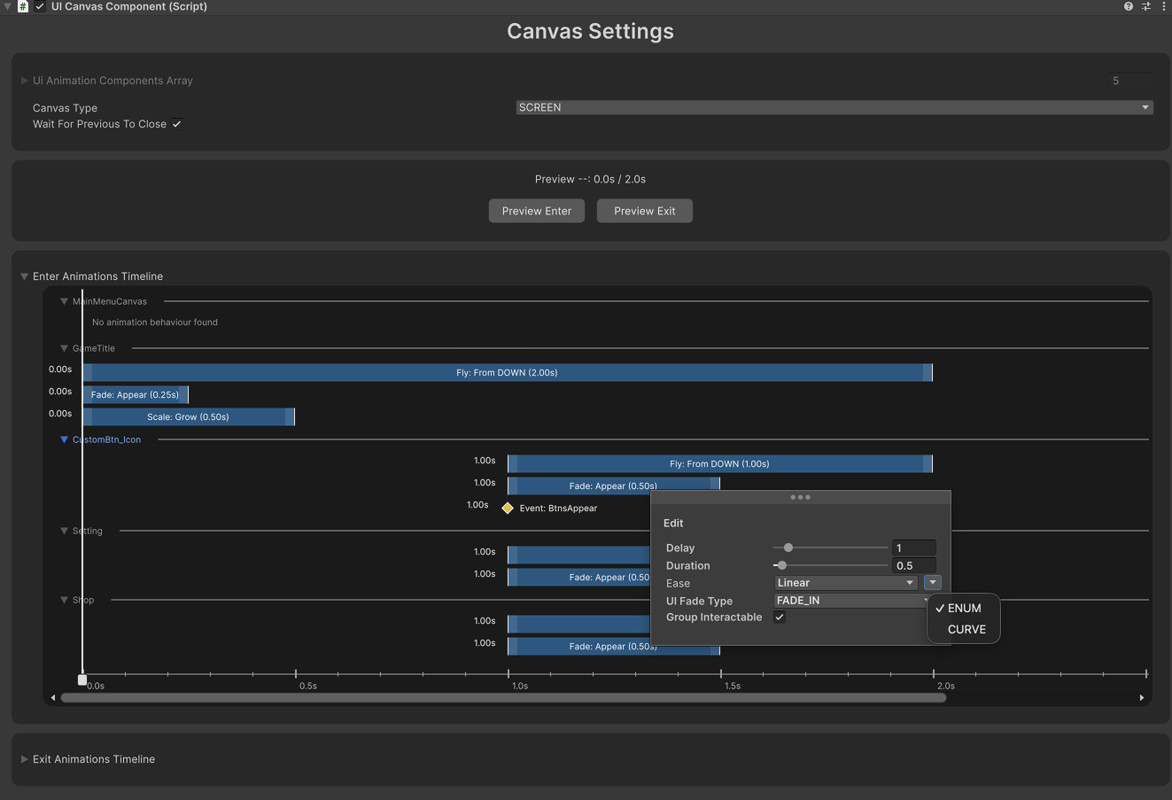The image size is (1172, 800).
Task: Click the No animation behaviour found text
Action: (x=155, y=322)
